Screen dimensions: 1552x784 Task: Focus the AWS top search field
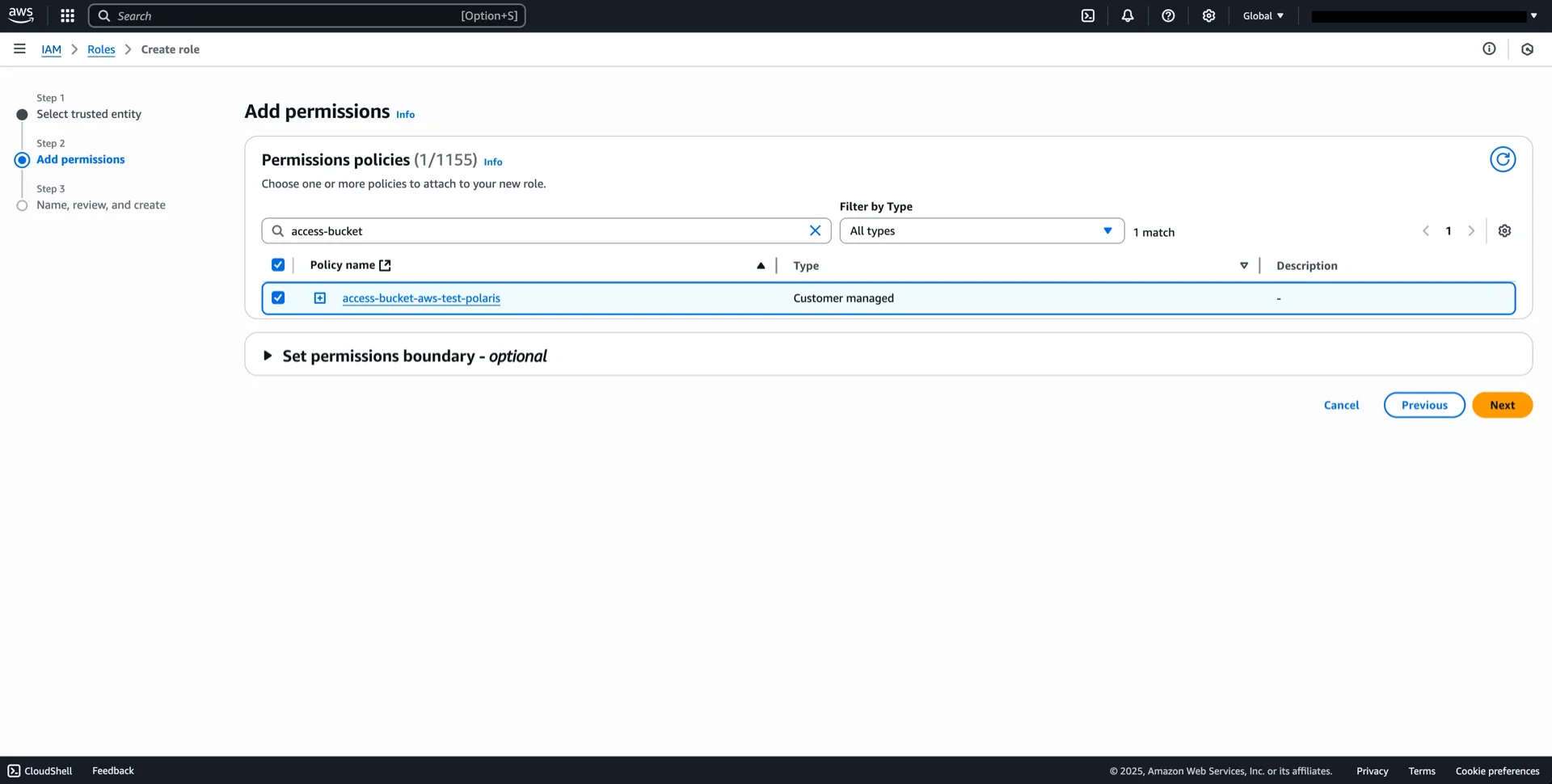click(307, 15)
